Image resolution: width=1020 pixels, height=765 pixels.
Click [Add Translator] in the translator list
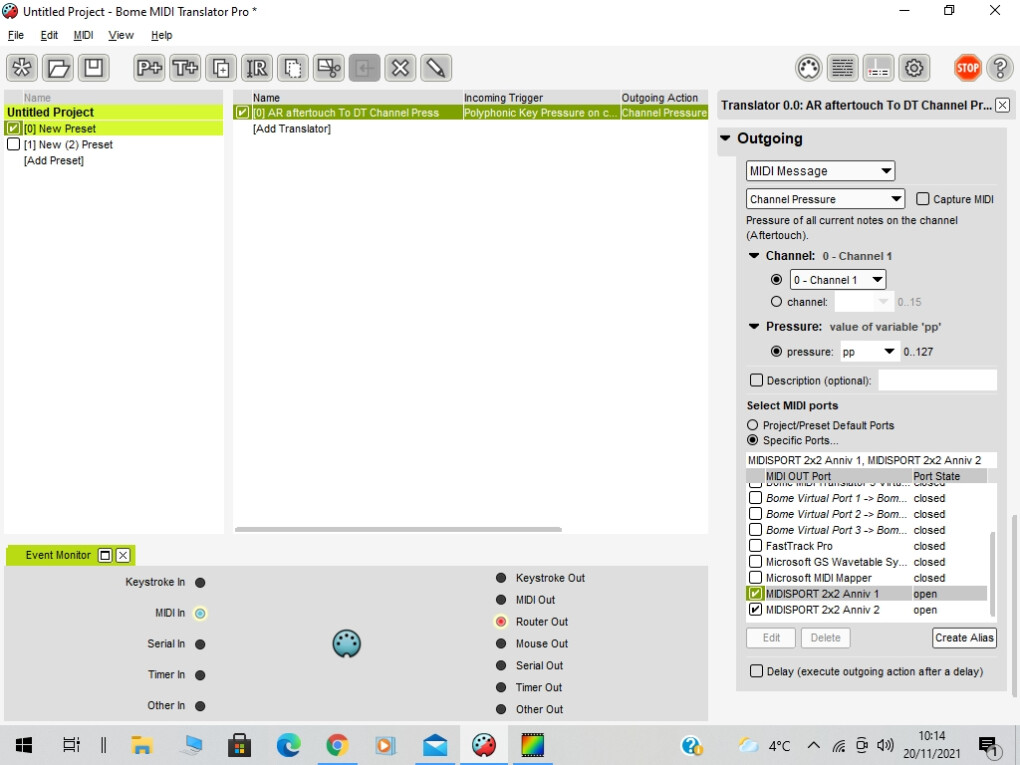pyautogui.click(x=291, y=129)
